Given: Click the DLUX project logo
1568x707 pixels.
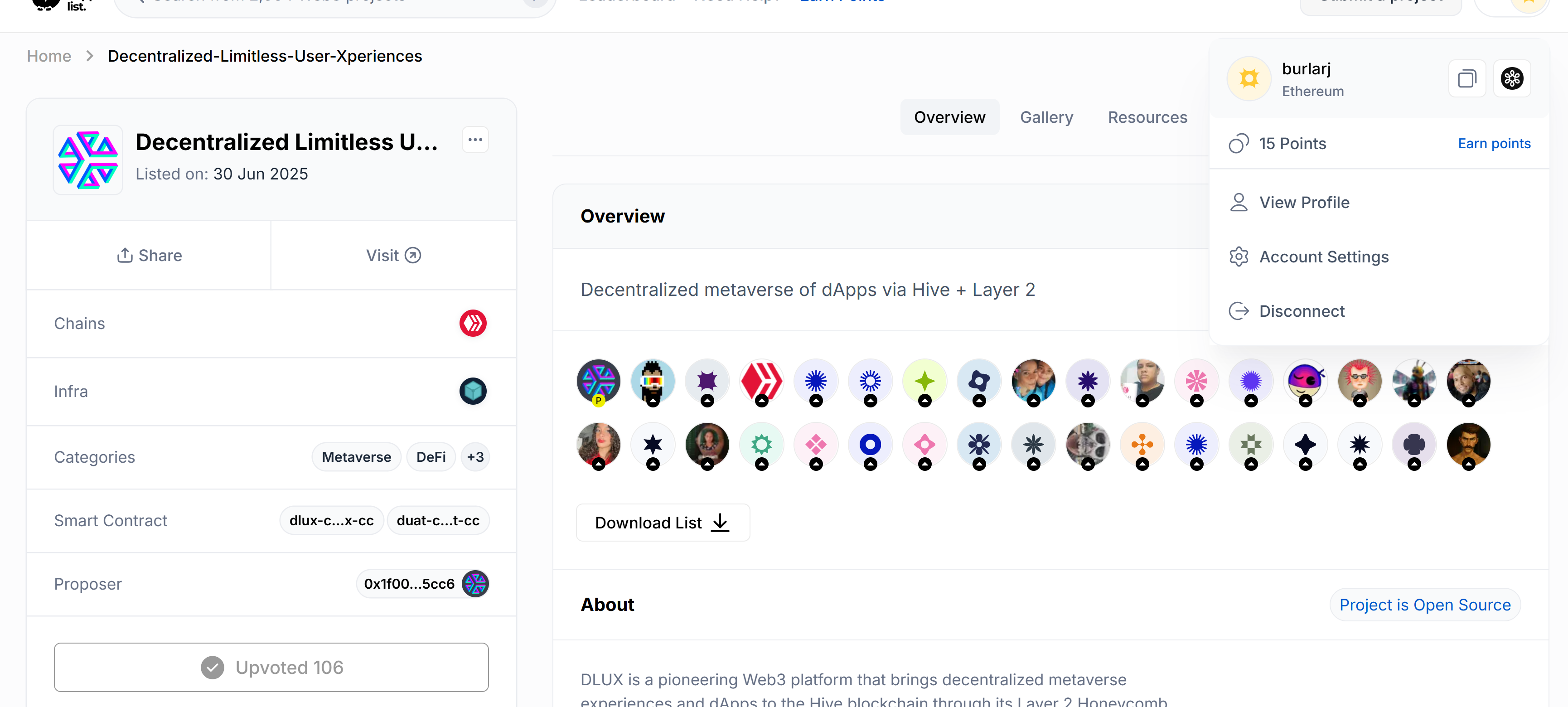Looking at the screenshot, I should click(87, 160).
